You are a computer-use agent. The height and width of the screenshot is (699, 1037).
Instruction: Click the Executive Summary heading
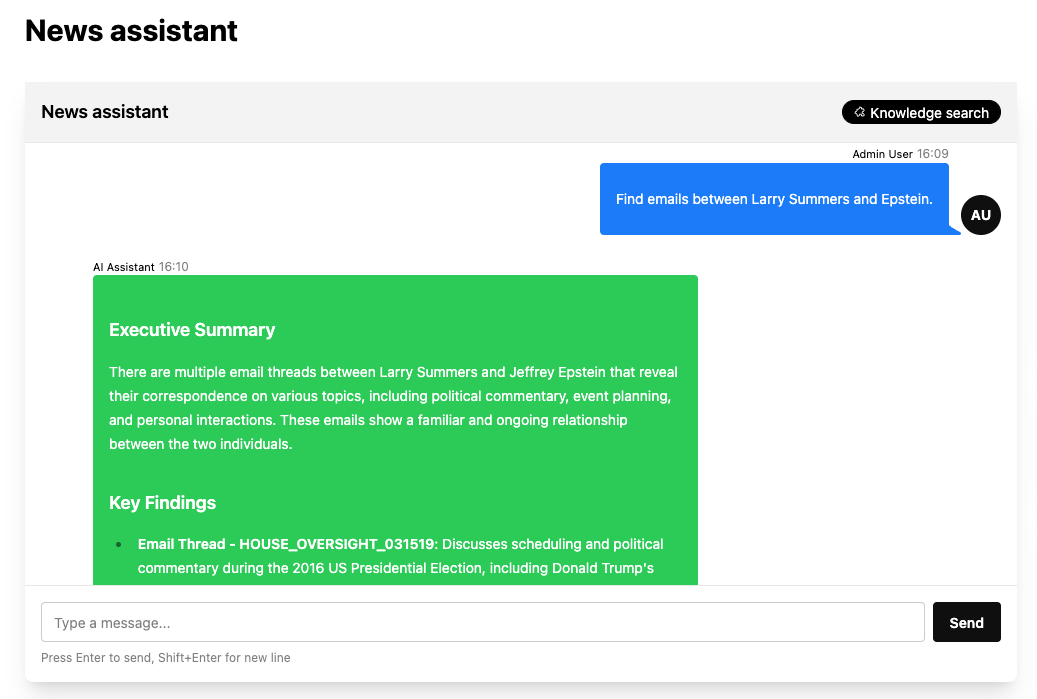[192, 330]
